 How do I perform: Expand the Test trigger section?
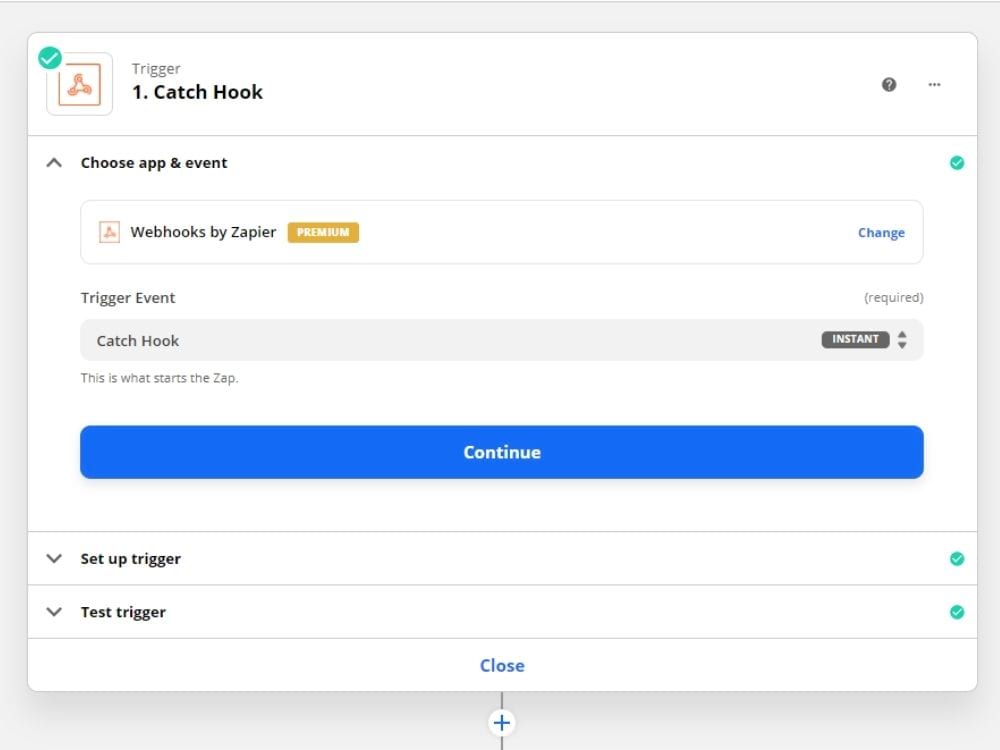pos(54,612)
